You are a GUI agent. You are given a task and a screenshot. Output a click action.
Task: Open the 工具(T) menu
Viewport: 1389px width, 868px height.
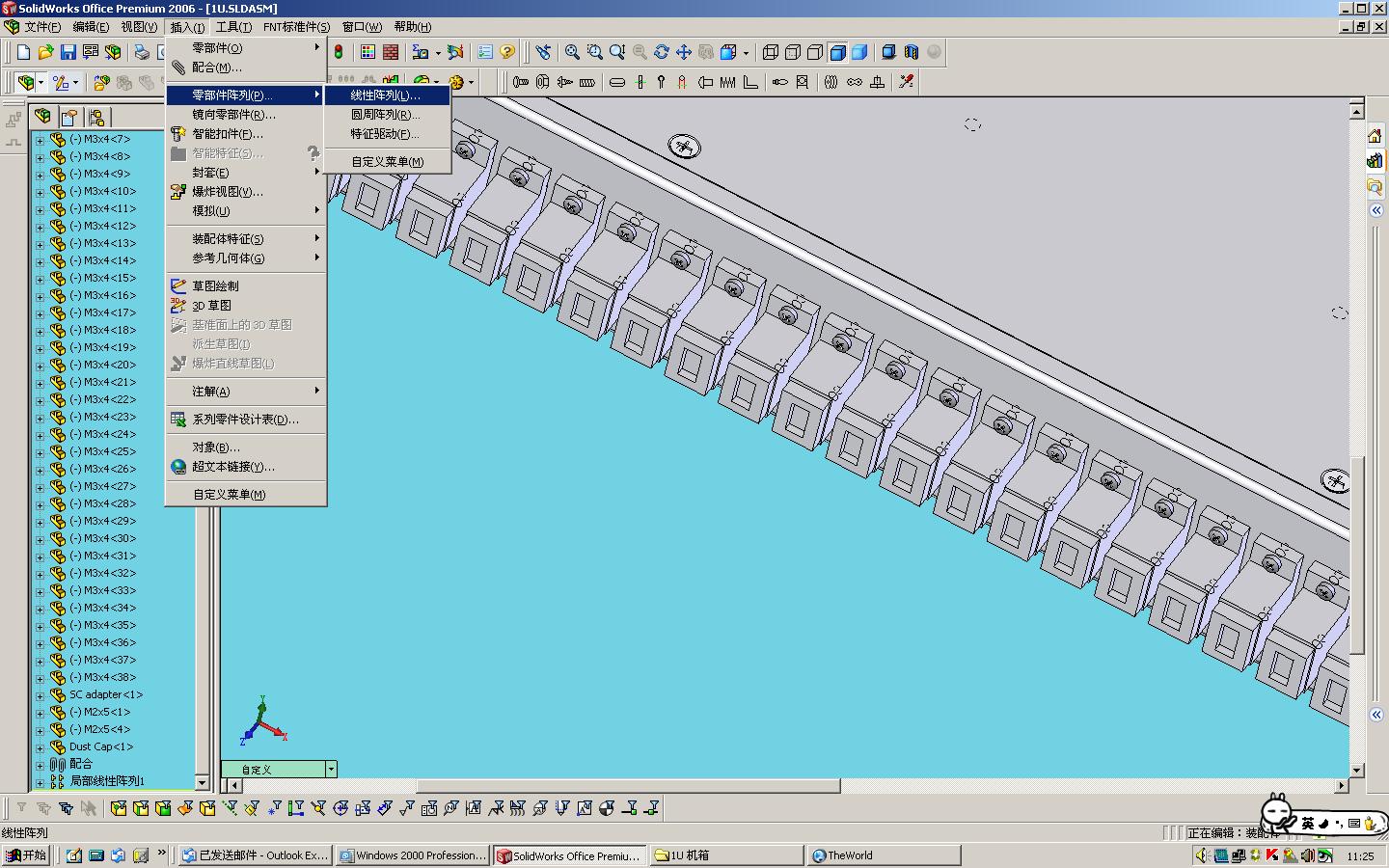point(233,27)
